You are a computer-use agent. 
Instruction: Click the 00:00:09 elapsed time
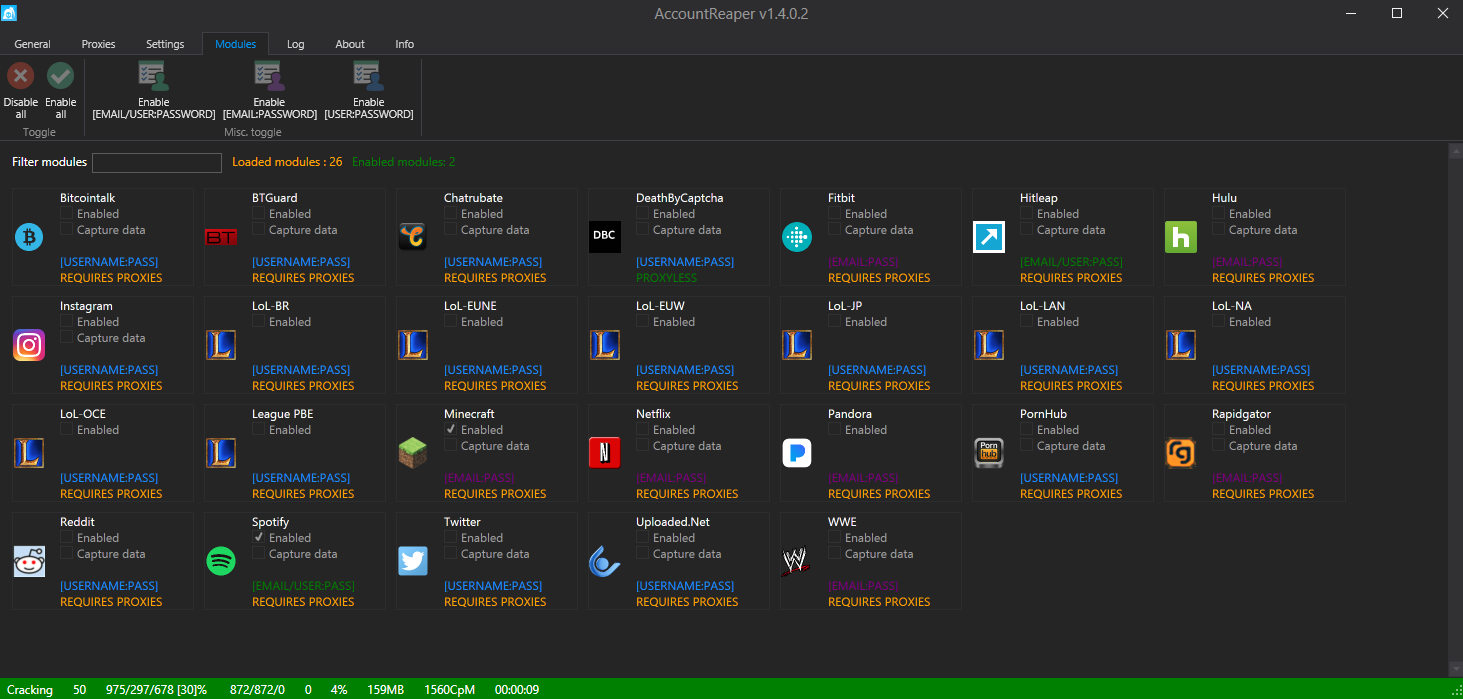(518, 690)
